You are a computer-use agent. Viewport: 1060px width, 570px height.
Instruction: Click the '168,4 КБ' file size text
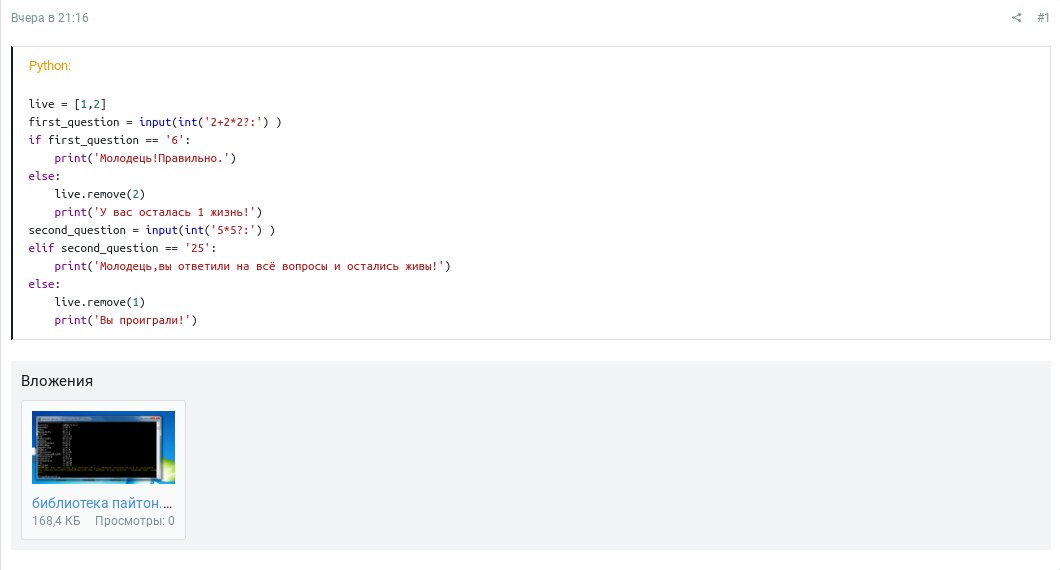56,521
